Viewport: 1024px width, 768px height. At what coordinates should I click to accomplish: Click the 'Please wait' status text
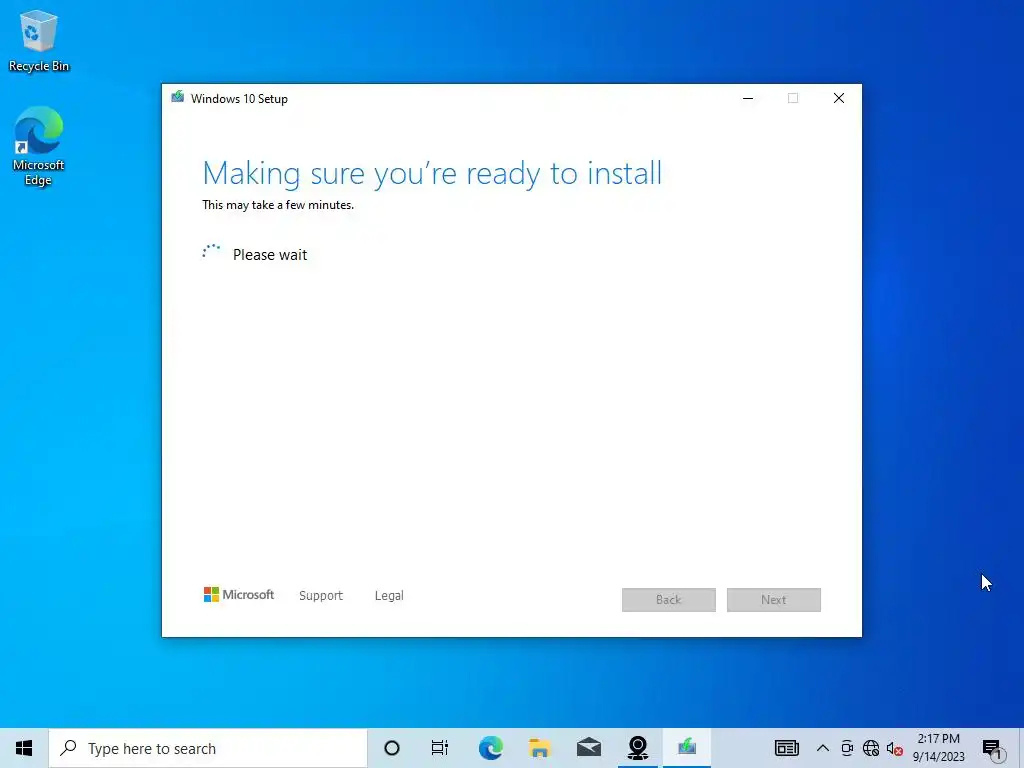pyautogui.click(x=270, y=255)
